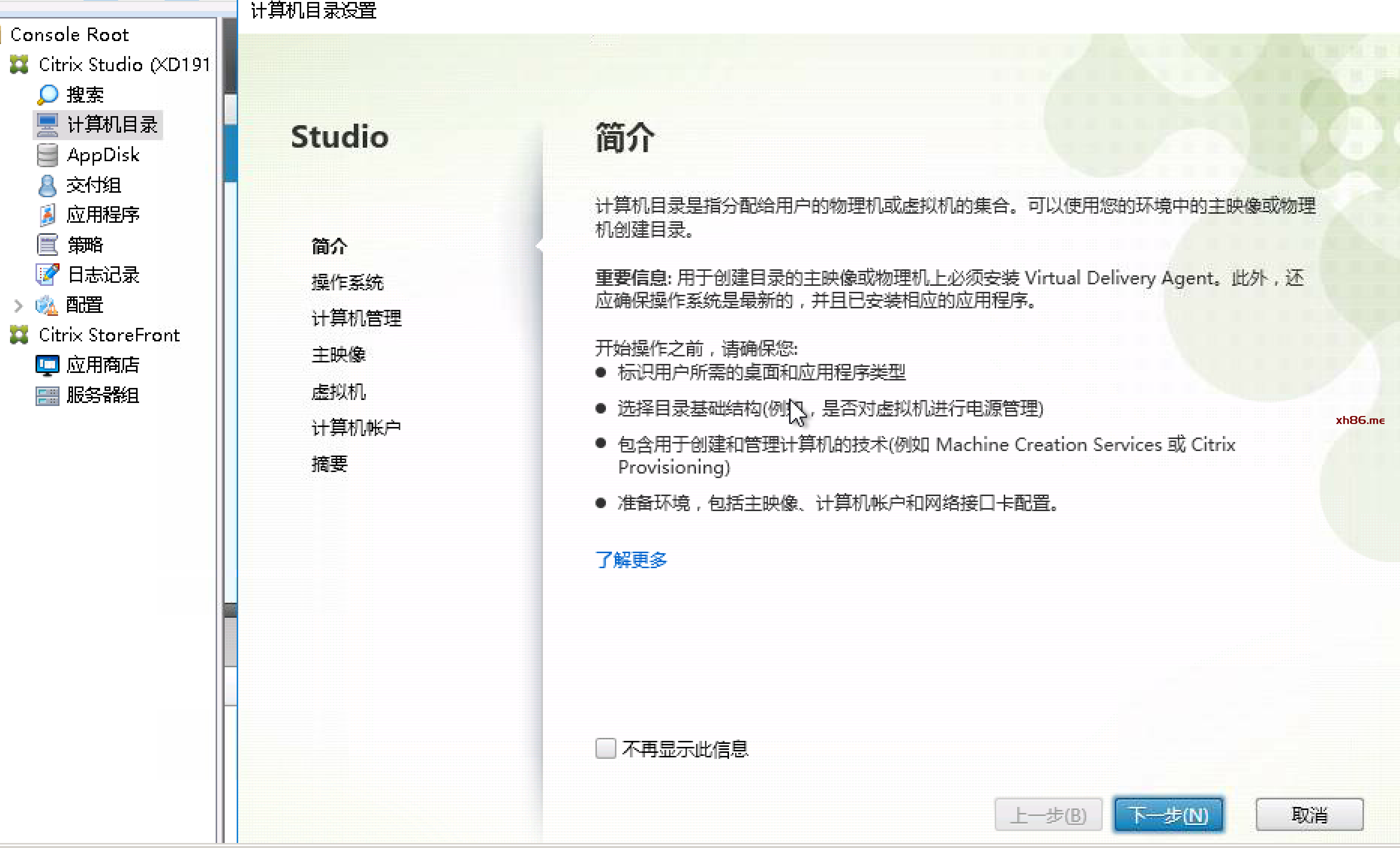Click the Search magnifier icon in tree
Viewport: 1400px width, 848px height.
(48, 94)
